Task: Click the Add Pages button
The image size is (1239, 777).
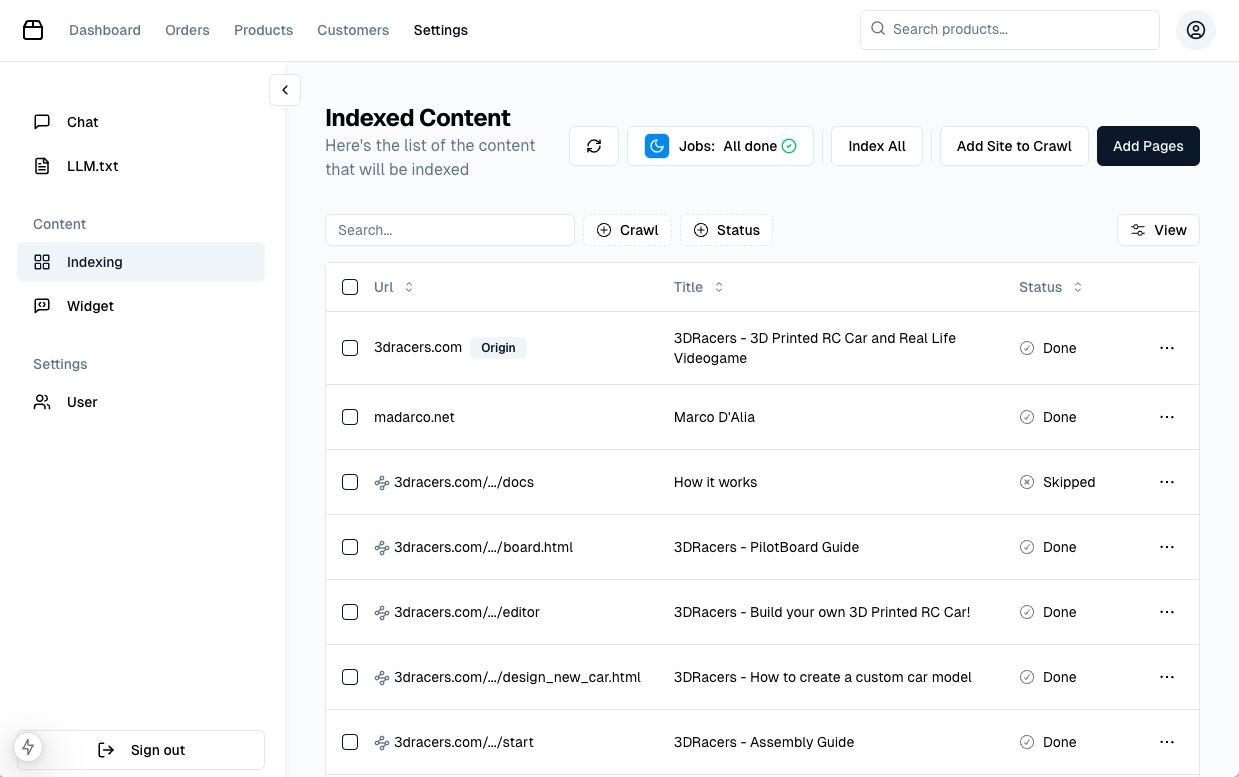Action: coord(1148,146)
